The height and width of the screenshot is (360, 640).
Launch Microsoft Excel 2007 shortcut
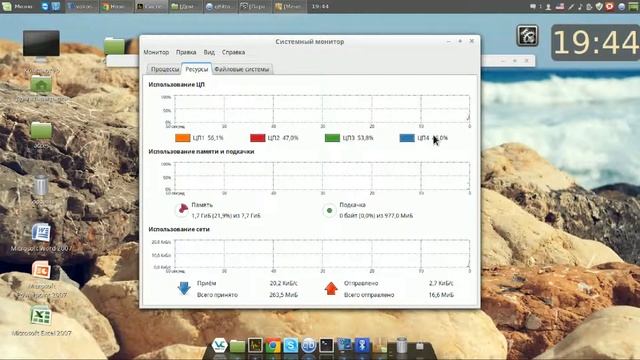coord(41,316)
